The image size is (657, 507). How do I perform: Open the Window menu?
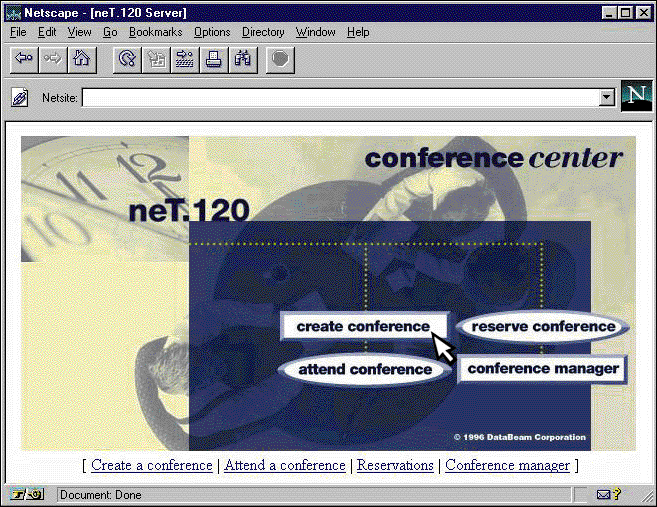(316, 32)
